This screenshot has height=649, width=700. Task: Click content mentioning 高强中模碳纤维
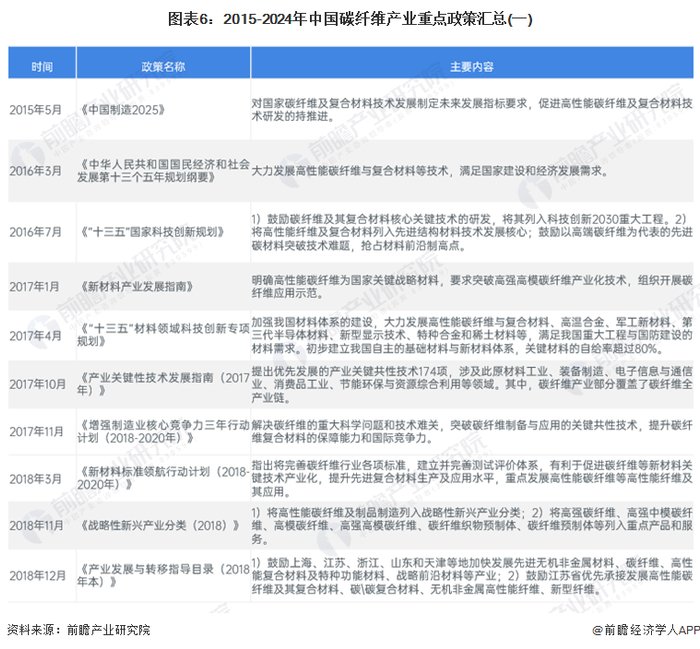tap(472, 526)
